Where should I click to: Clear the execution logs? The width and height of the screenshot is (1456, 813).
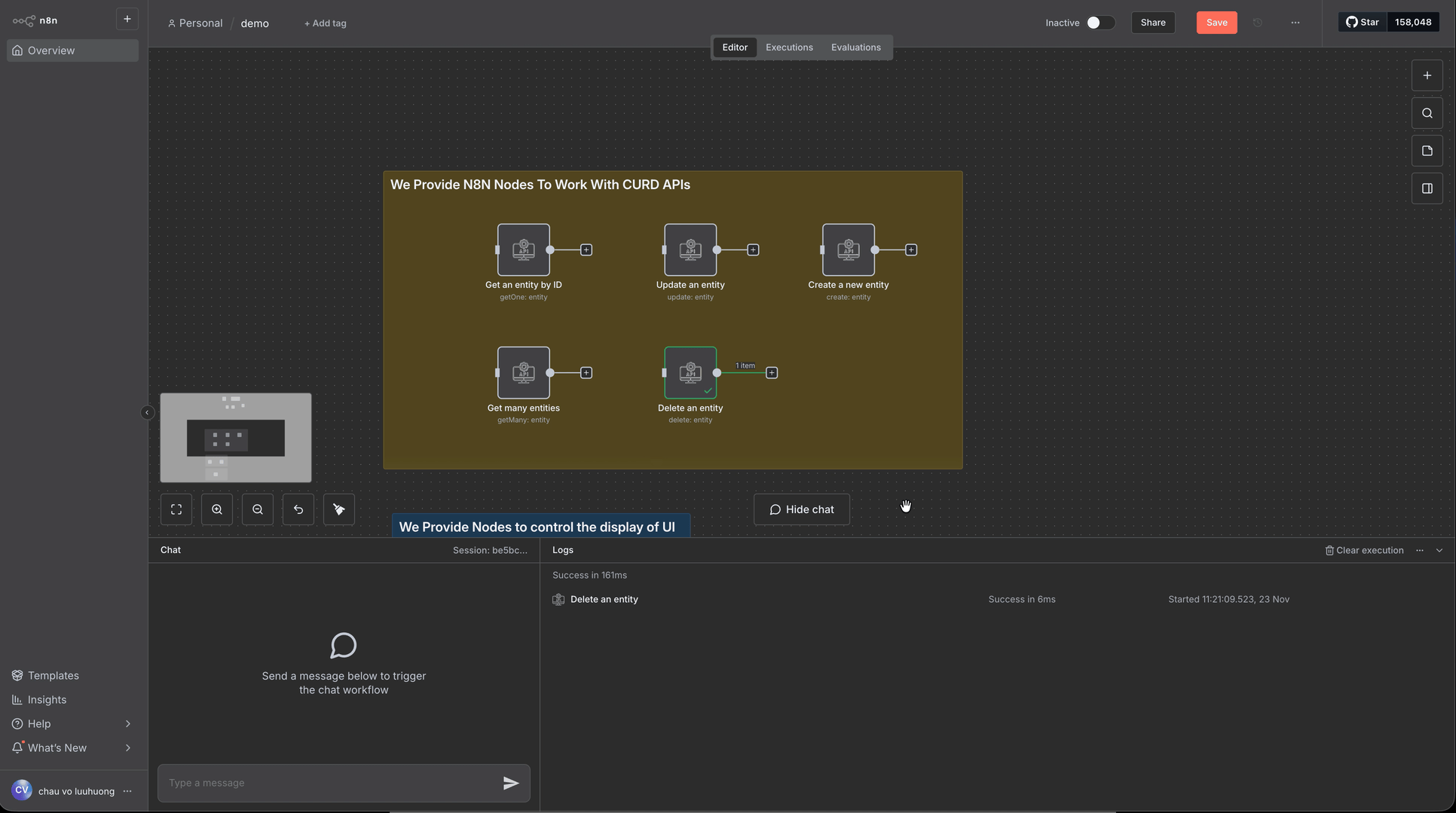pos(1364,550)
